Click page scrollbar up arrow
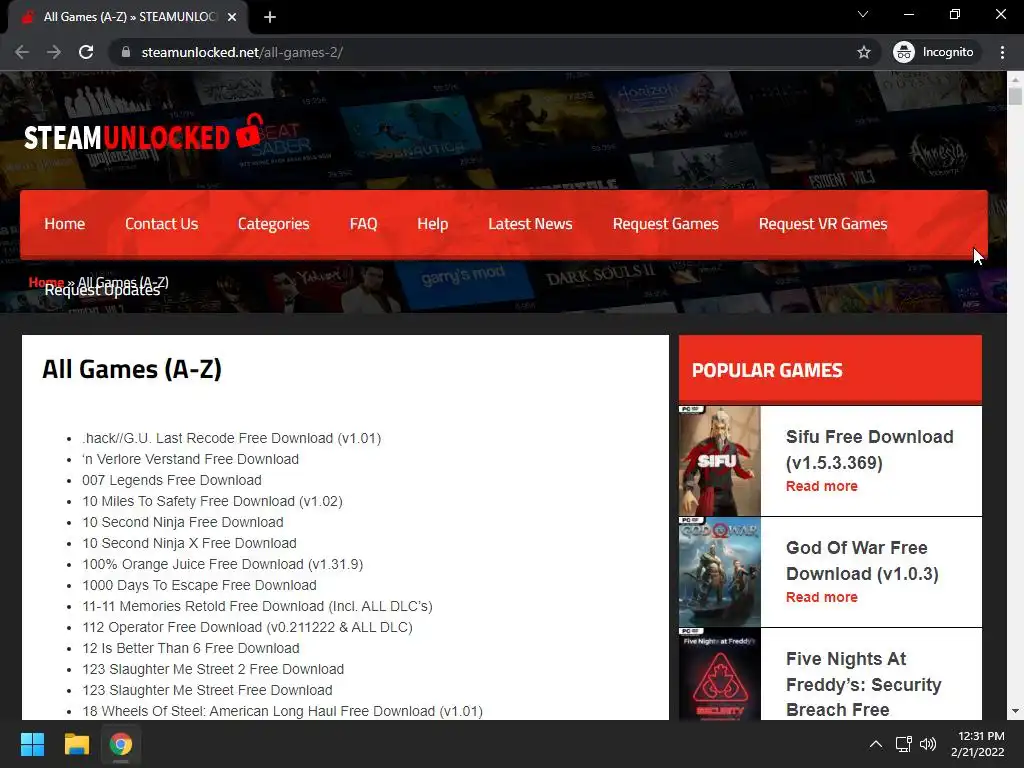The image size is (1024, 768). pos(1015,78)
